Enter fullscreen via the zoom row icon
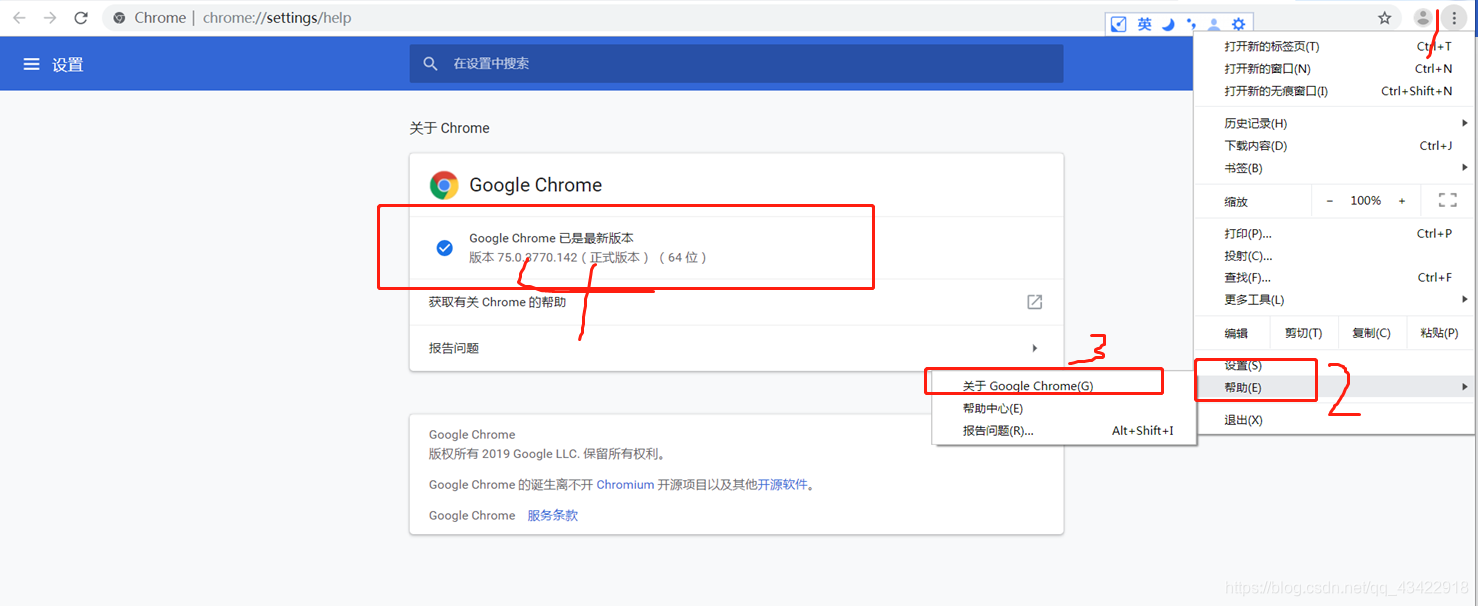This screenshot has height=606, width=1478. pos(1447,200)
